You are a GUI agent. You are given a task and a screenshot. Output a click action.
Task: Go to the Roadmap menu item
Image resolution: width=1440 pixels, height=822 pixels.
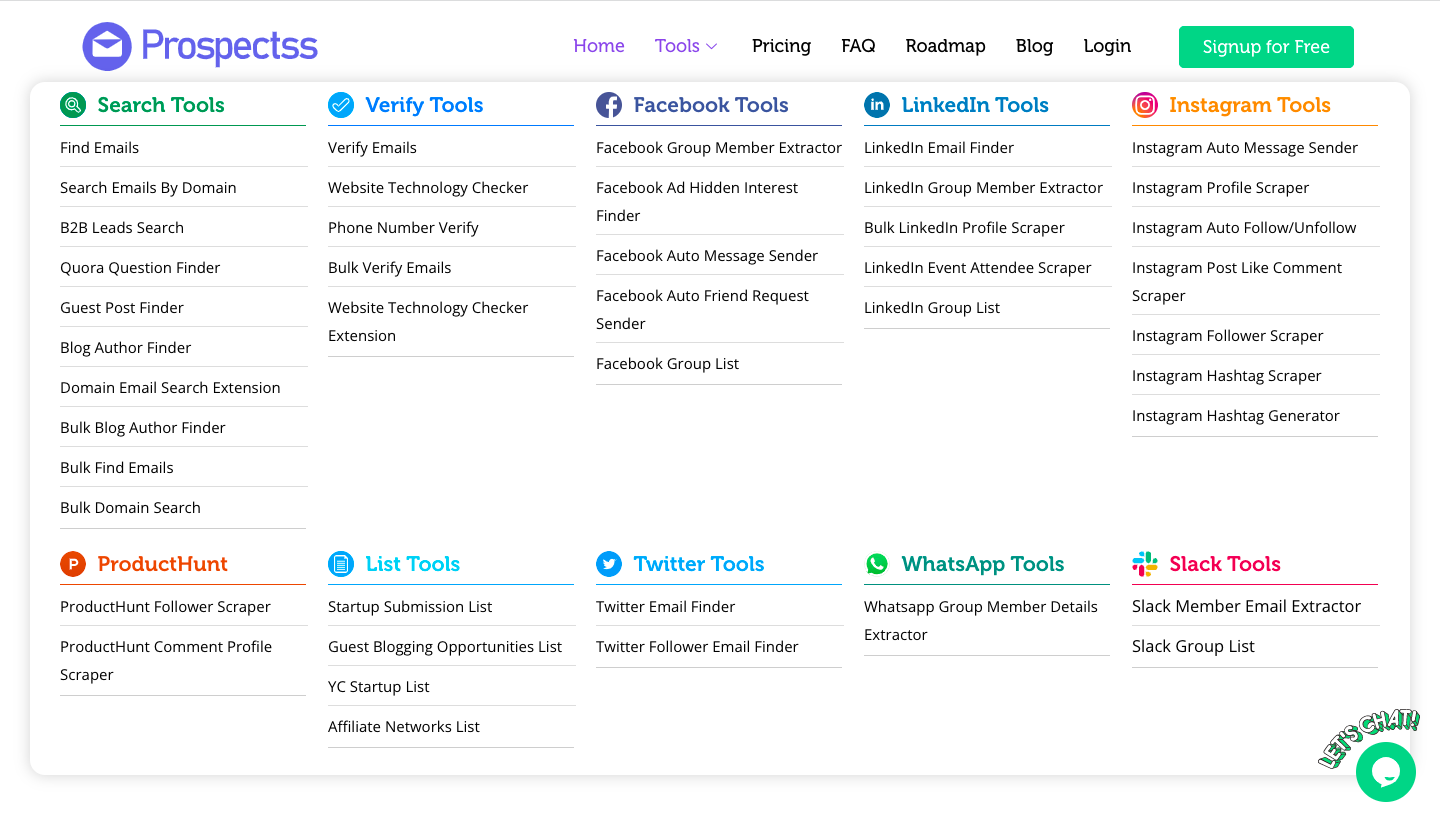tap(945, 46)
